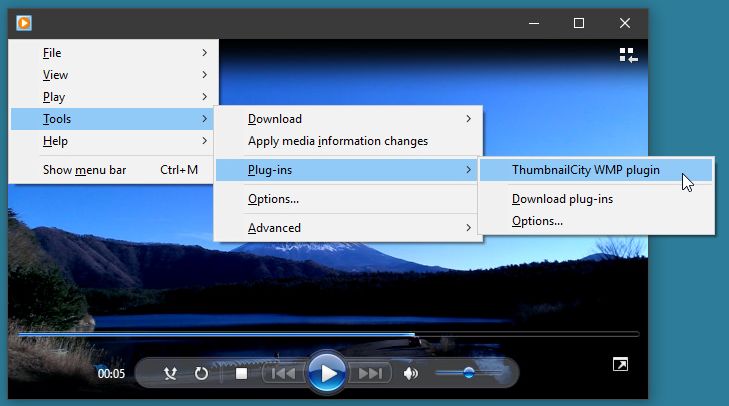Click the elapsed time 00:05
Screen dimensions: 729x406
111,373
